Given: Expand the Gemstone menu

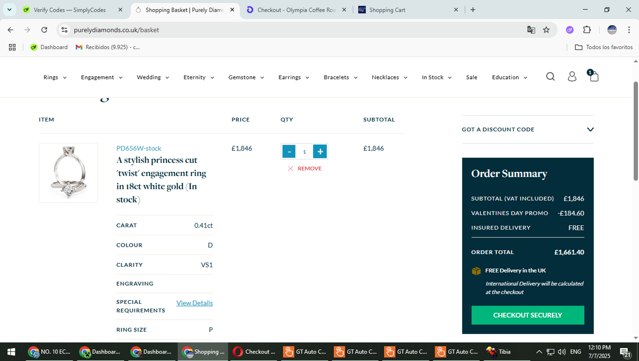Looking at the screenshot, I should (x=246, y=77).
